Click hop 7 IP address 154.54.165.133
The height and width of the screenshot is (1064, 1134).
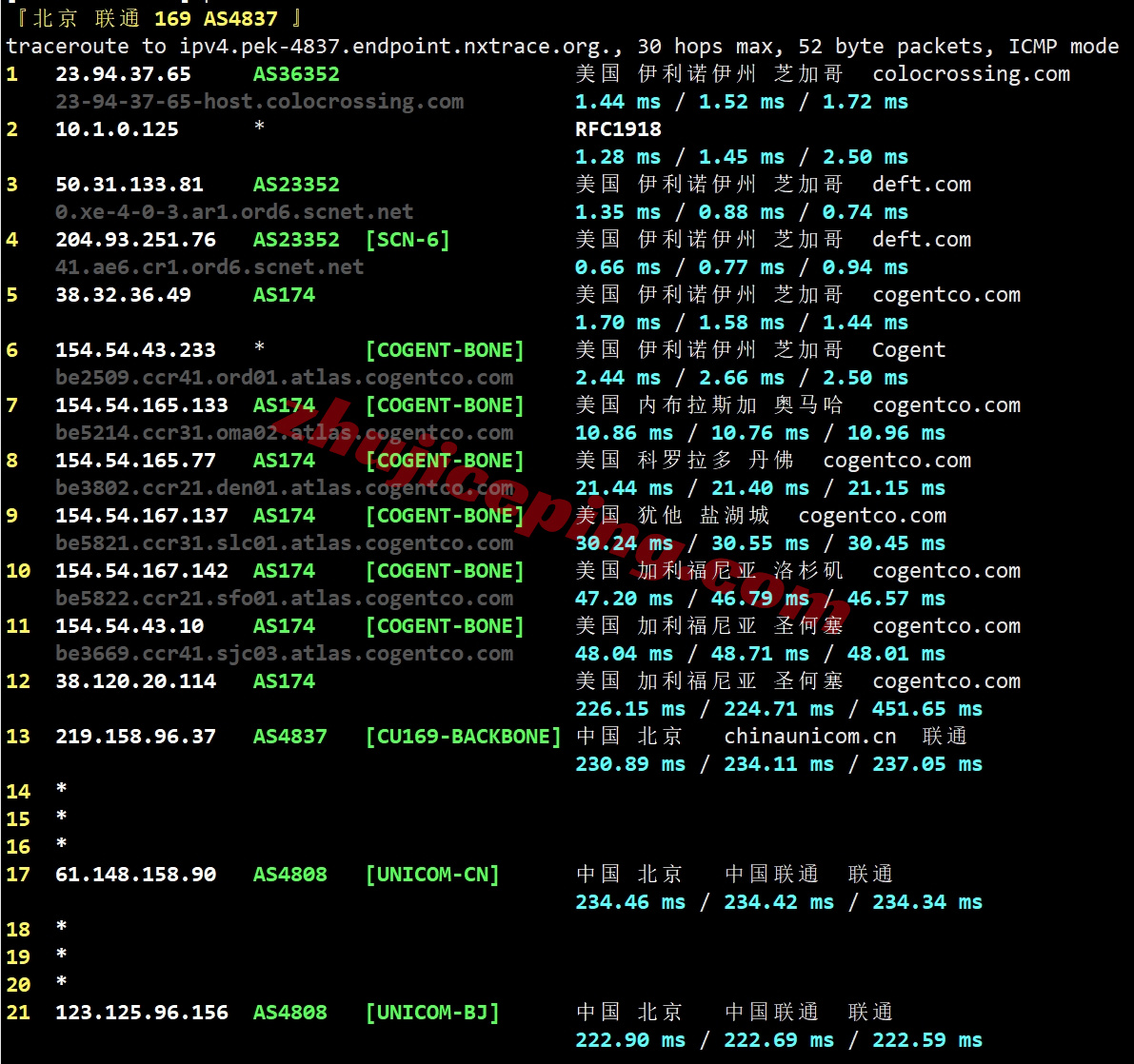pyautogui.click(x=142, y=405)
